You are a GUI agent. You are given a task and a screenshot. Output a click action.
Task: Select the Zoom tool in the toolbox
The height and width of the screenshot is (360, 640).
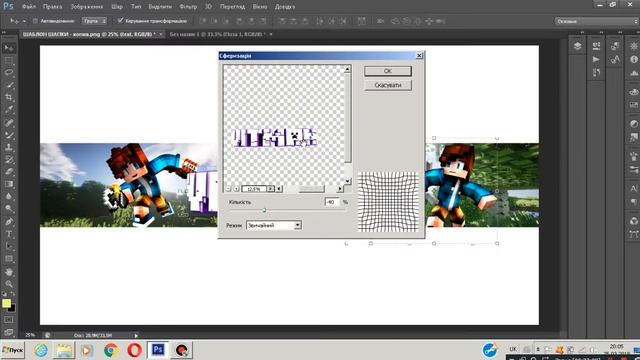pyautogui.click(x=9, y=284)
